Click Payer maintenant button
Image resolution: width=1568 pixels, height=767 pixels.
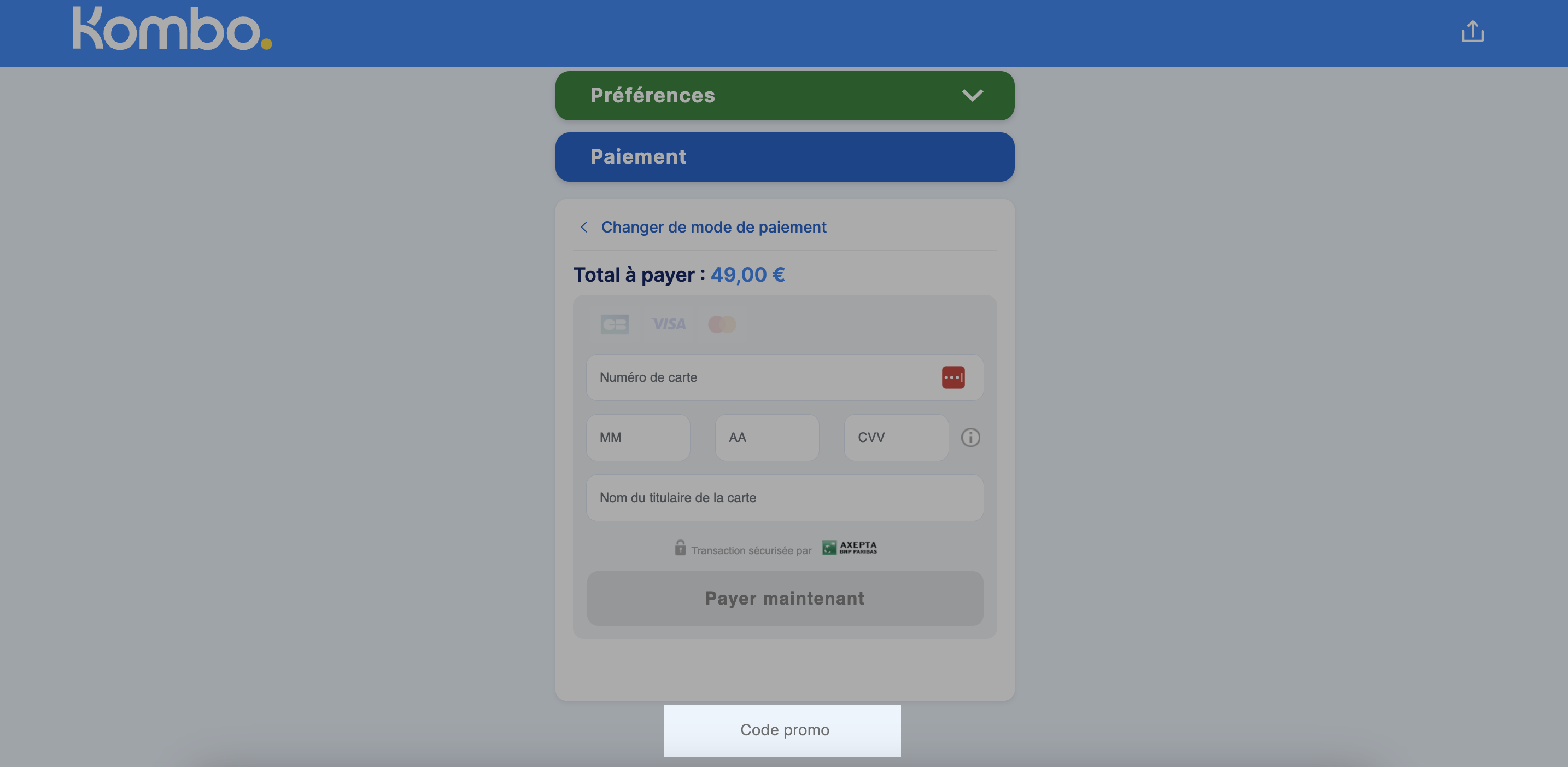(785, 599)
